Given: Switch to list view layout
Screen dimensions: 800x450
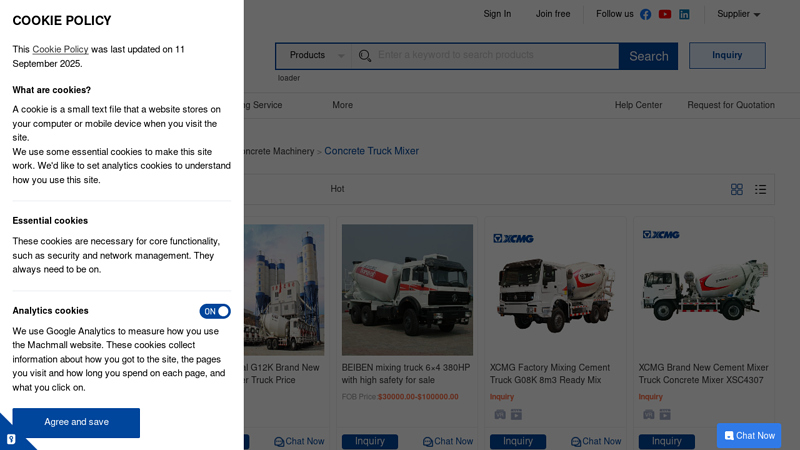Looking at the screenshot, I should pyautogui.click(x=761, y=189).
